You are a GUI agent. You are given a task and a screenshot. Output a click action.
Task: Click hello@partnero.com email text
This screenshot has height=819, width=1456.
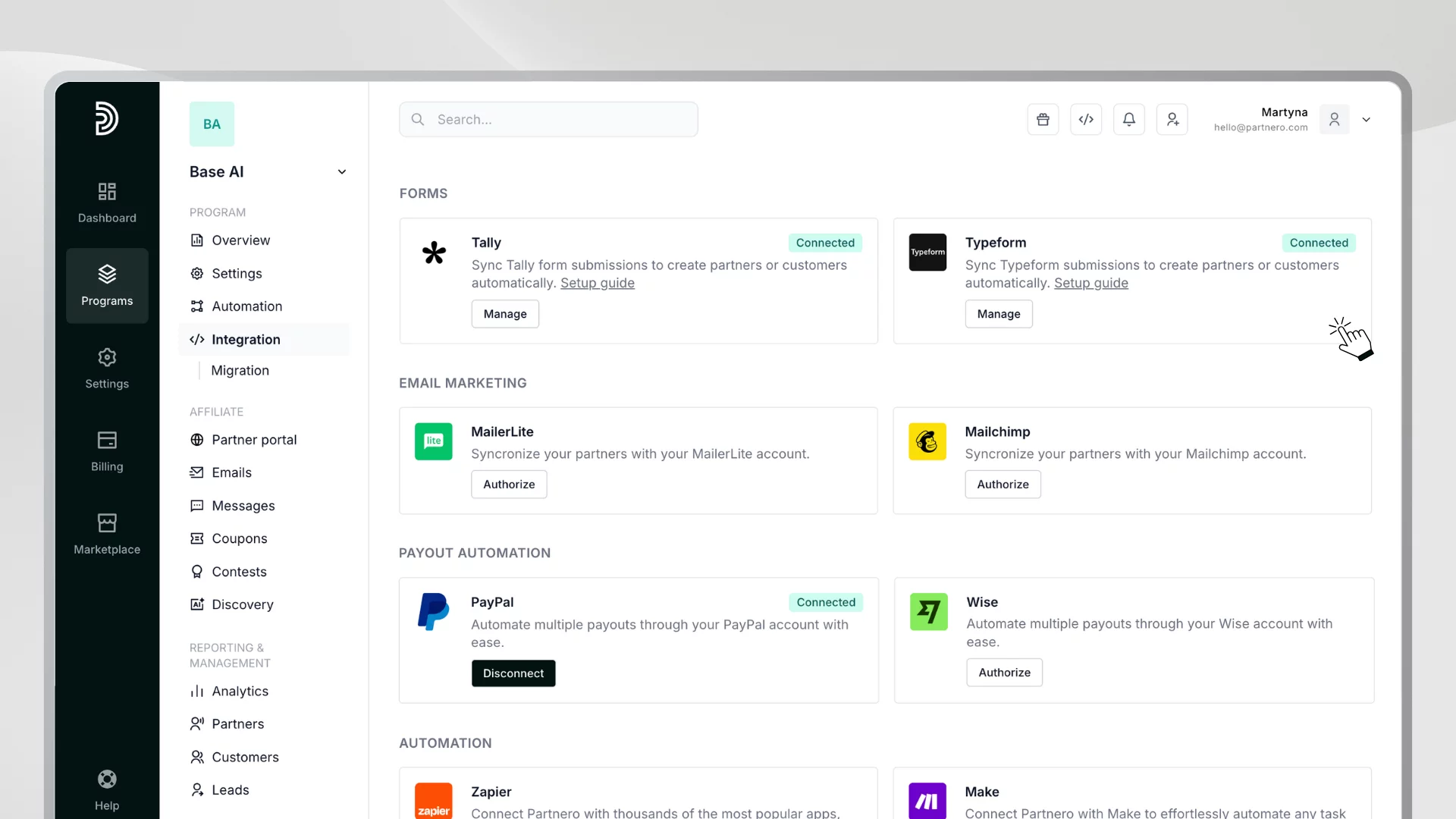click(x=1260, y=127)
